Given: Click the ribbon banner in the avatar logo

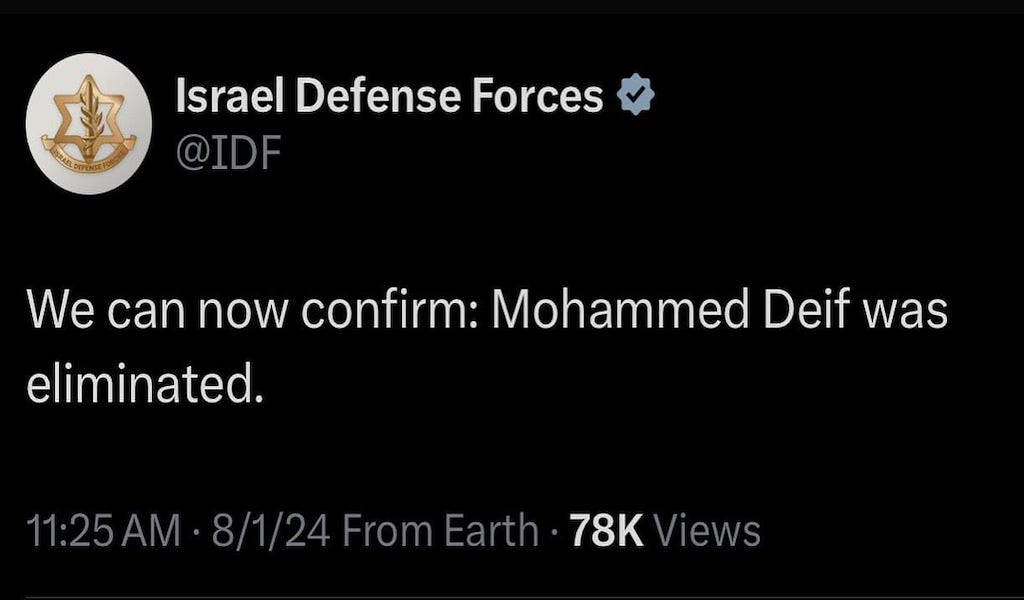Looking at the screenshot, I should point(89,151).
